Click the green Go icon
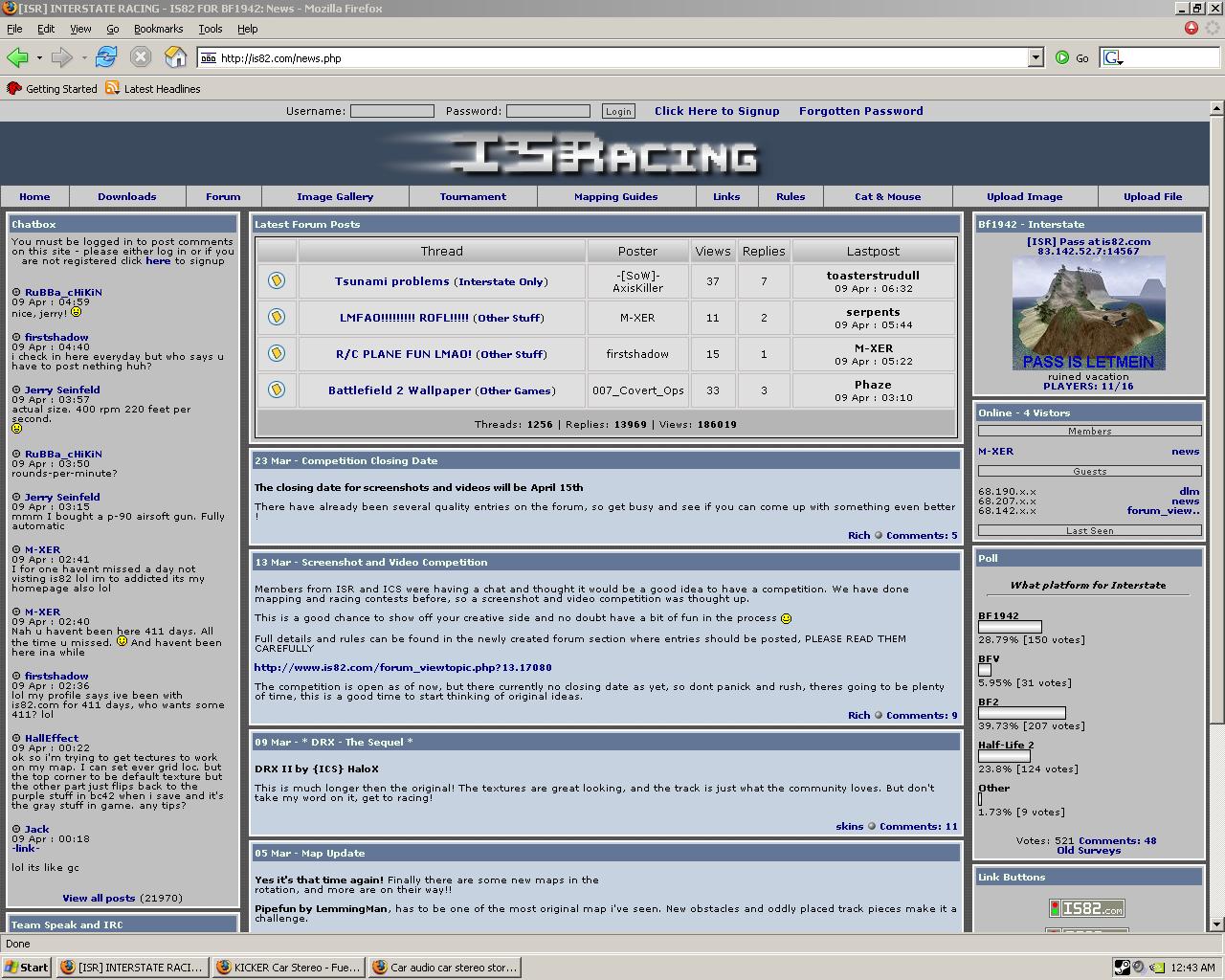Viewport: 1225px width, 980px height. click(x=1062, y=57)
